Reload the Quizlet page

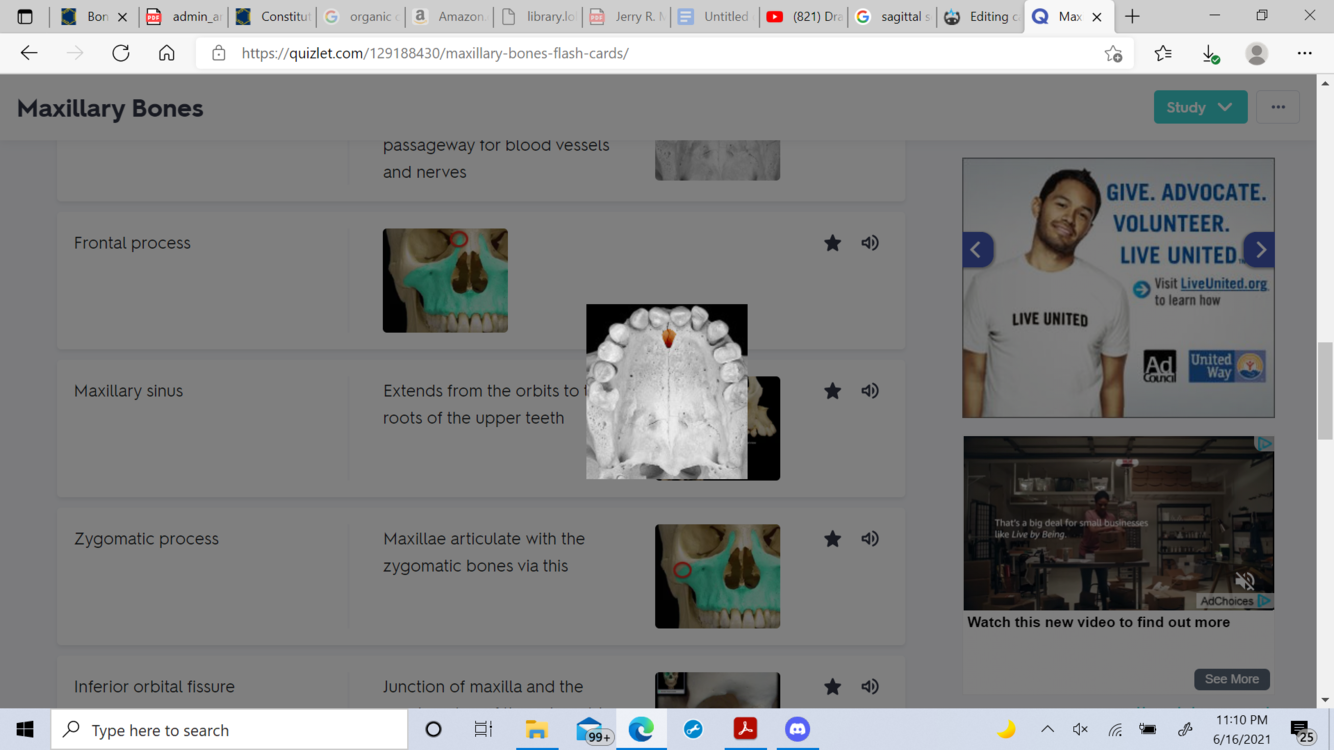click(x=121, y=53)
